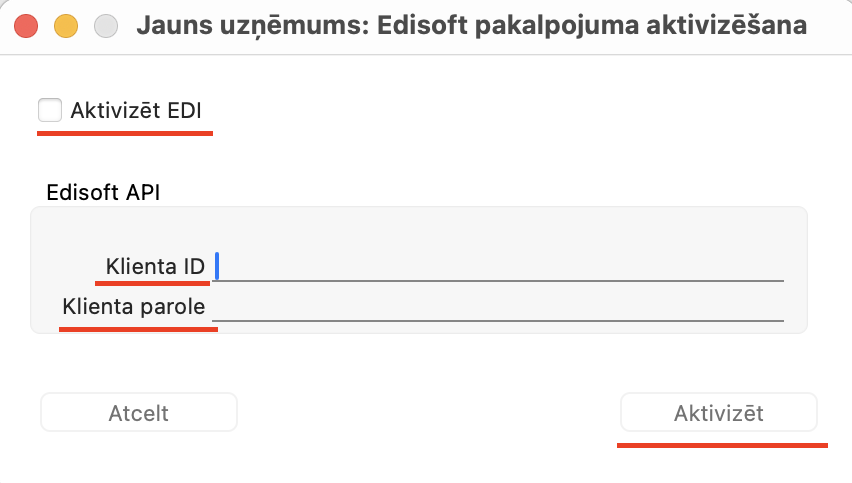Confirm activation with the Aktivizēt button
Screen dimensions: 852x483
point(719,413)
